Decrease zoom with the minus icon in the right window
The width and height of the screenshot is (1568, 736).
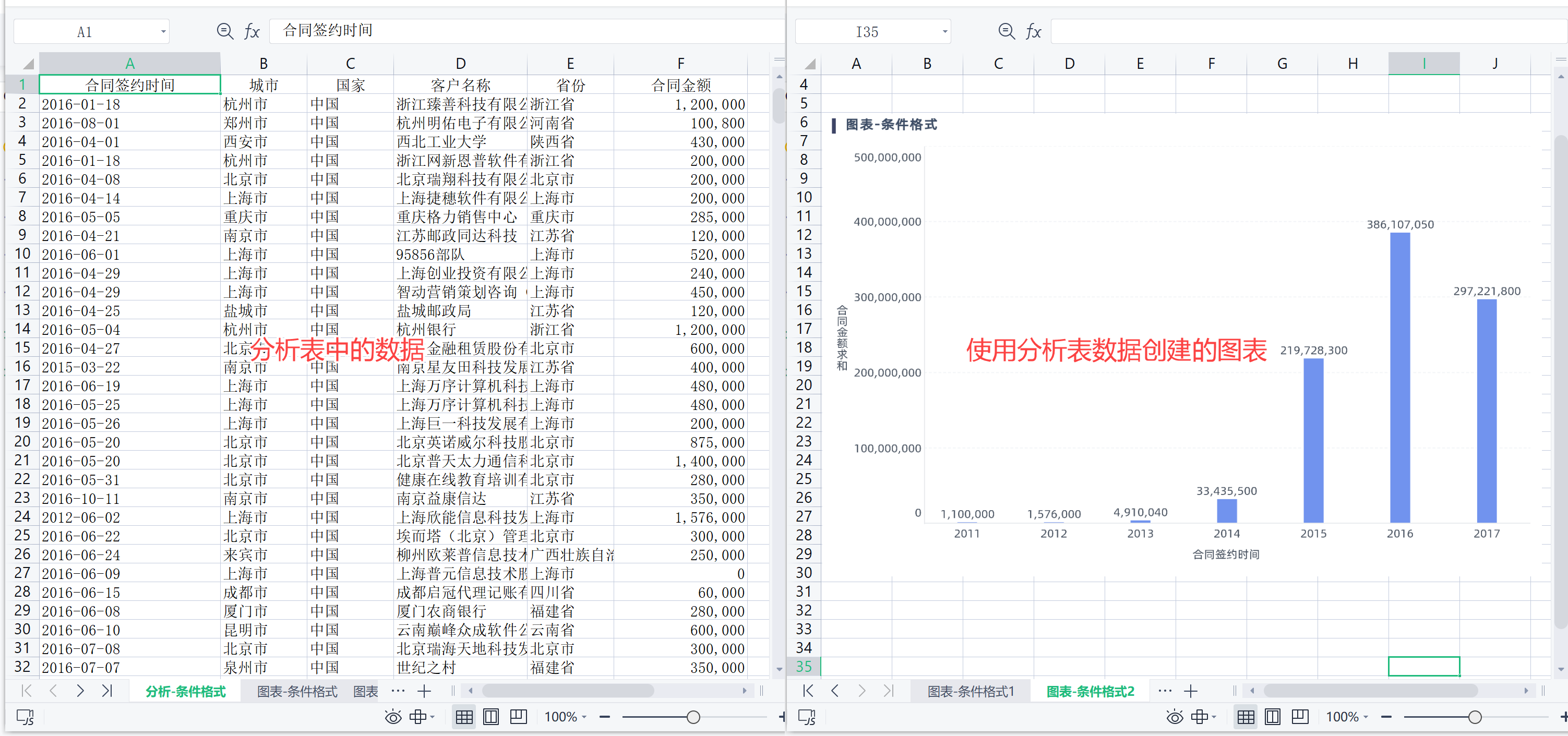tap(1386, 717)
